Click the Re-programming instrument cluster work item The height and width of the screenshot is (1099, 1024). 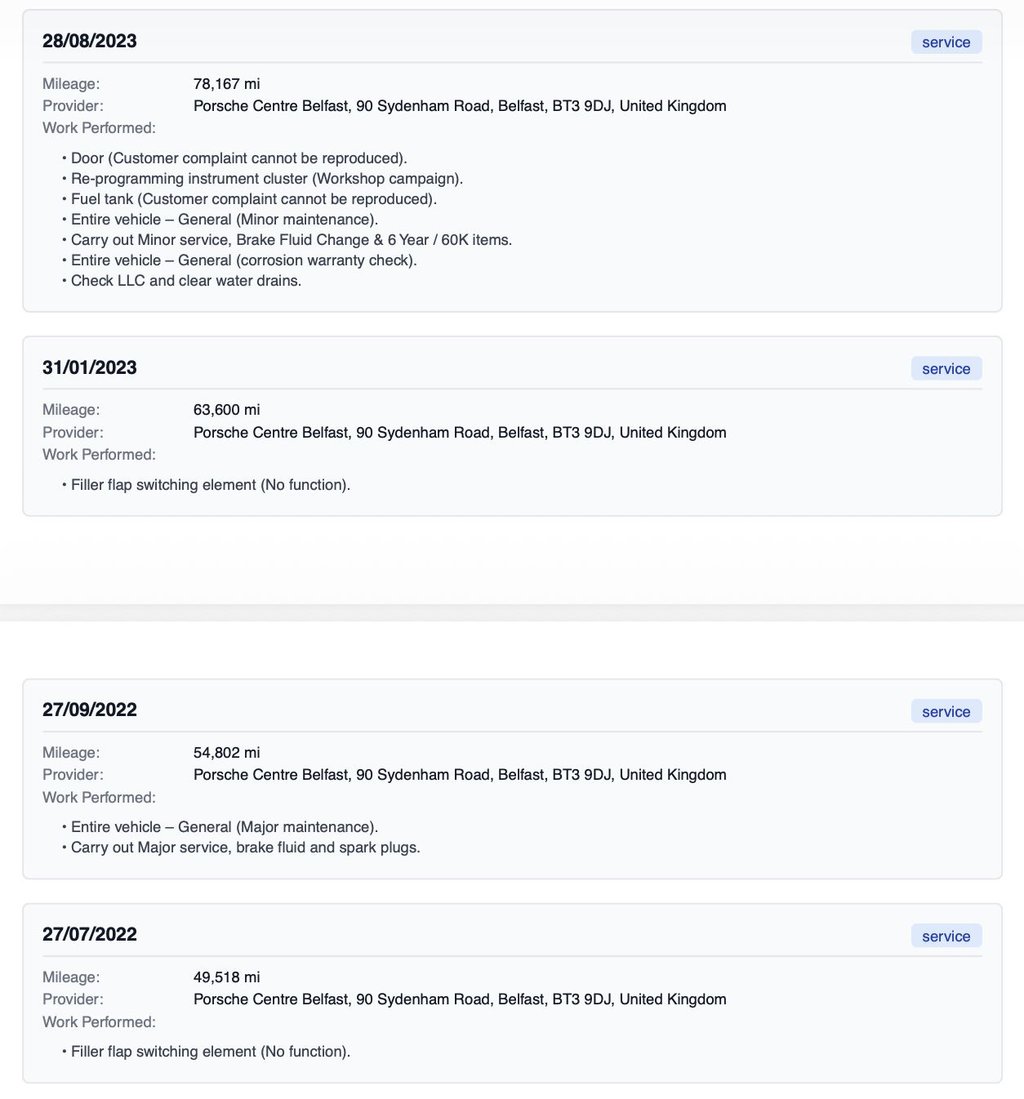pos(267,178)
